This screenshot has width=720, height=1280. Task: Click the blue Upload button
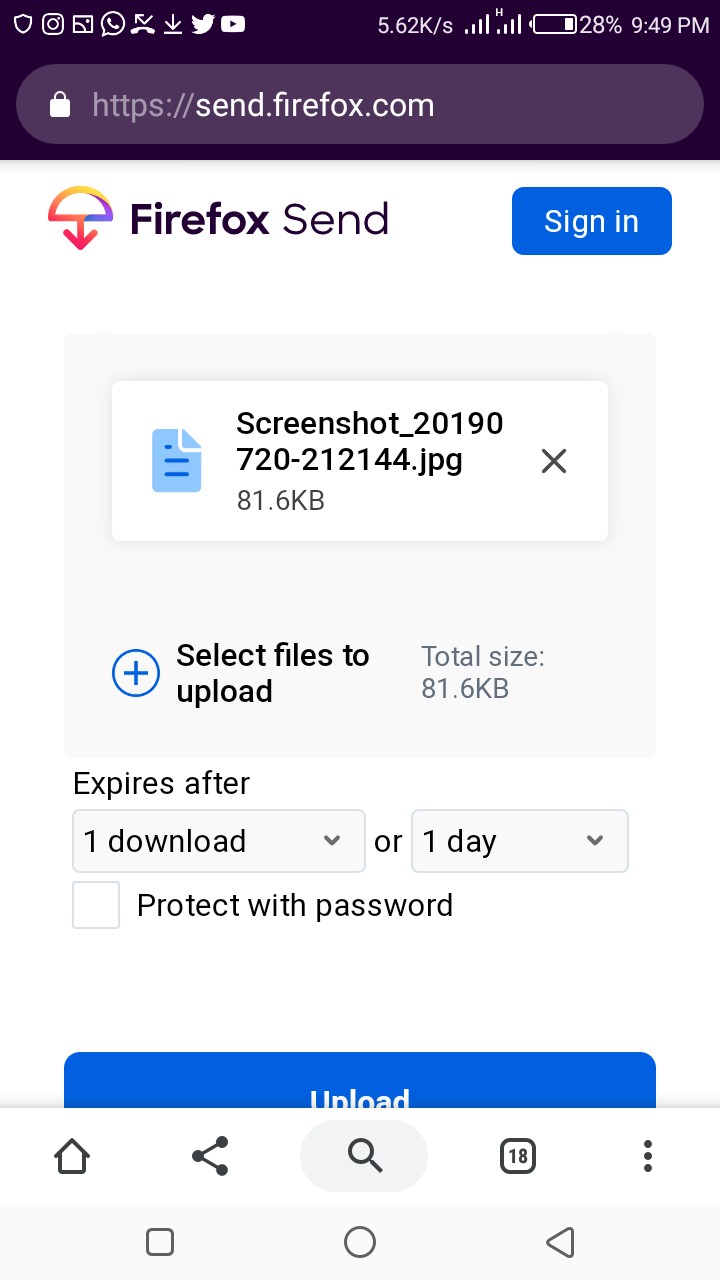pyautogui.click(x=360, y=1080)
